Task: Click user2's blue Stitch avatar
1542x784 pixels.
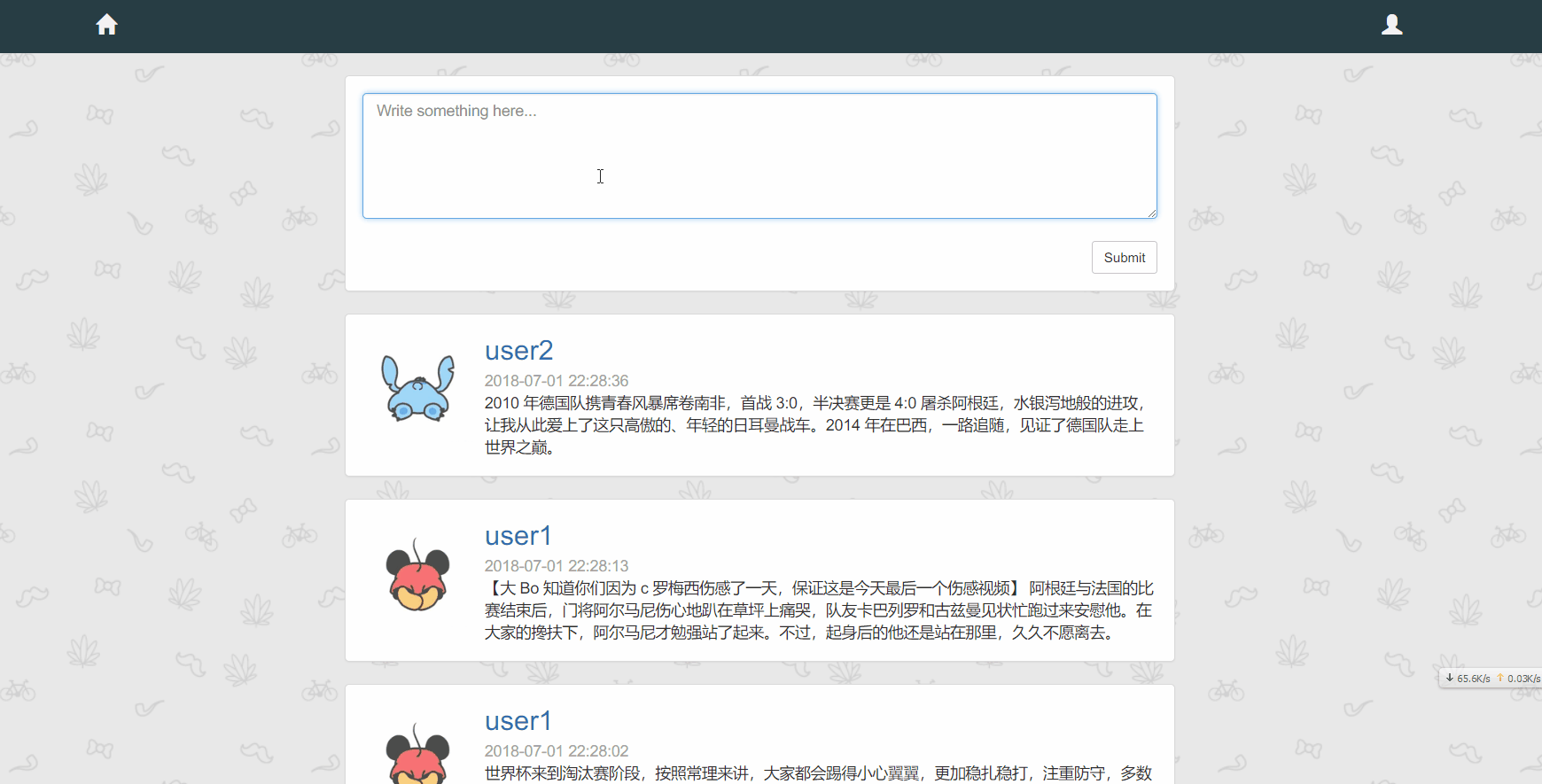Action: click(418, 388)
